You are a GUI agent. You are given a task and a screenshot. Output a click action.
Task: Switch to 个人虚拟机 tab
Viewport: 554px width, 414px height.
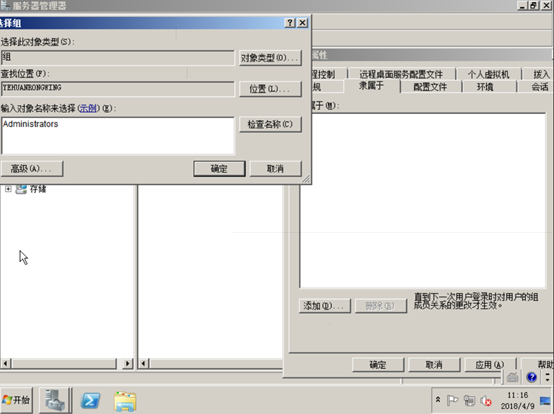pos(488,74)
